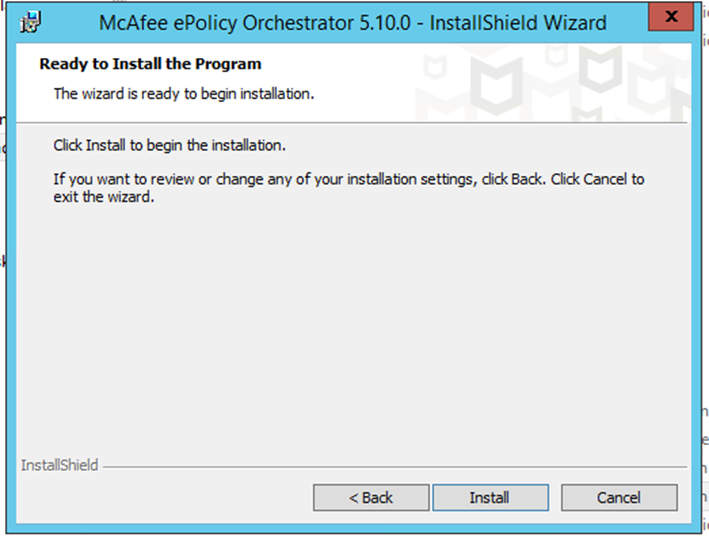This screenshot has width=709, height=541.
Task: Start installation with the Install button
Action: pos(491,498)
